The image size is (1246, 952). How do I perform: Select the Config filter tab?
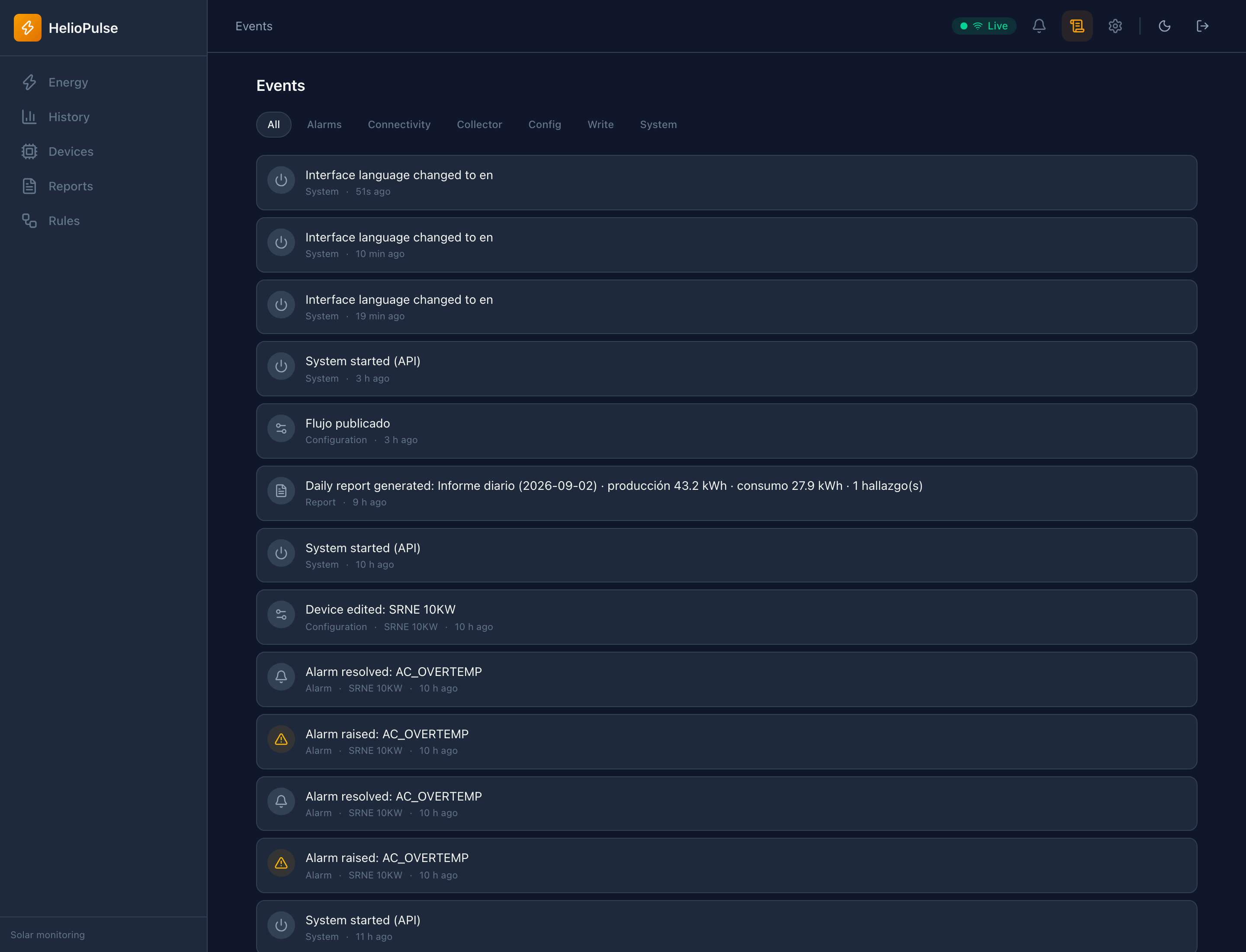[x=545, y=125]
